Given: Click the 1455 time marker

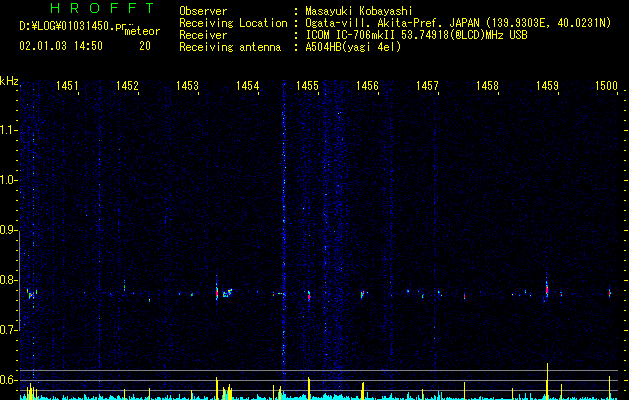Looking at the screenshot, I should [307, 85].
